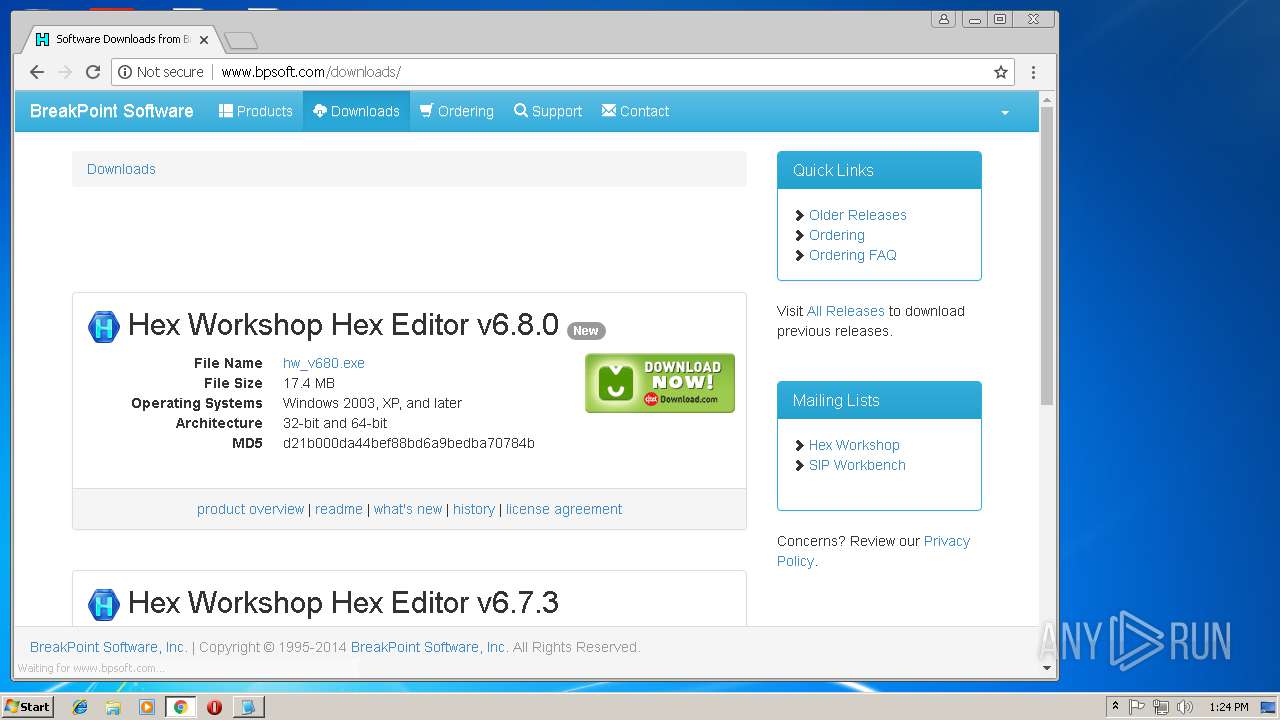Open product overview link
The height and width of the screenshot is (720, 1280).
pyautogui.click(x=250, y=509)
